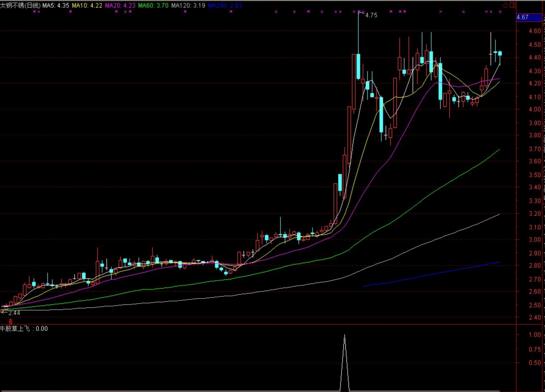Select the last cyan candle on chart
This screenshot has width=545, height=392.
tap(500, 54)
